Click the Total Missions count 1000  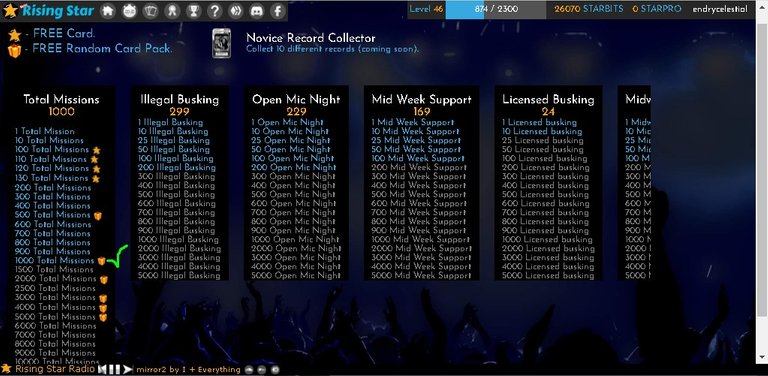click(61, 112)
